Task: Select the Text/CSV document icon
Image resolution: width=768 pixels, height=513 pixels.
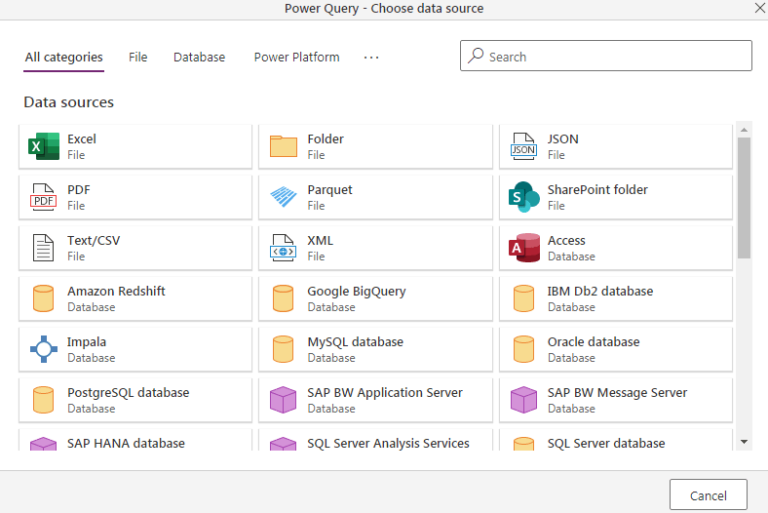Action: coord(44,247)
